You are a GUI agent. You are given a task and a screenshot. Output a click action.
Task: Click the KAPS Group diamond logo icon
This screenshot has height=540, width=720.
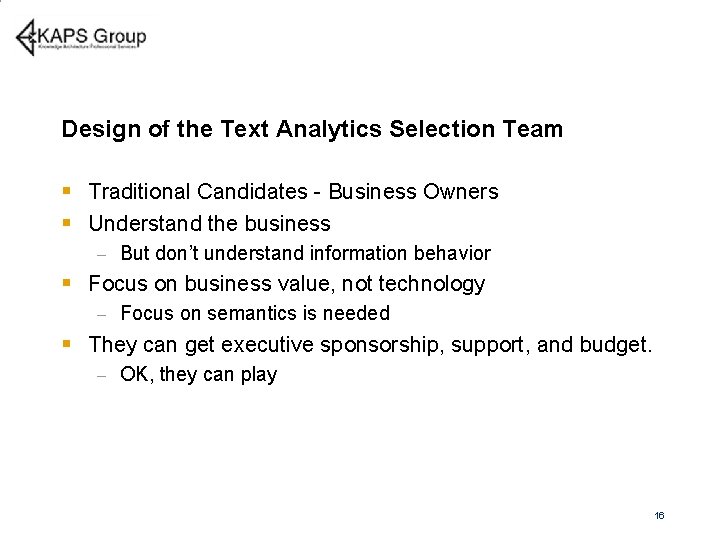pyautogui.click(x=25, y=37)
